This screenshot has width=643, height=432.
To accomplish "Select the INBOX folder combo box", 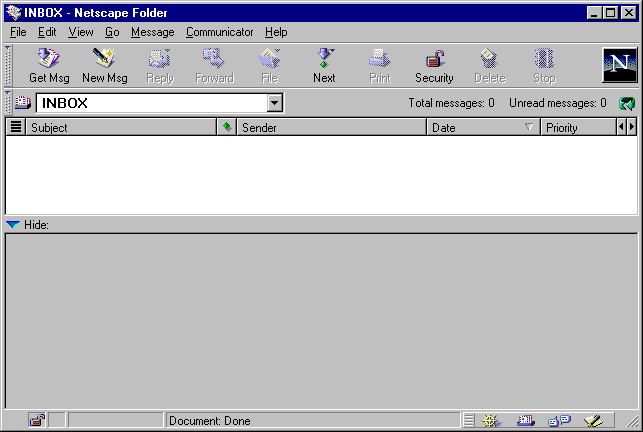I will coord(160,103).
